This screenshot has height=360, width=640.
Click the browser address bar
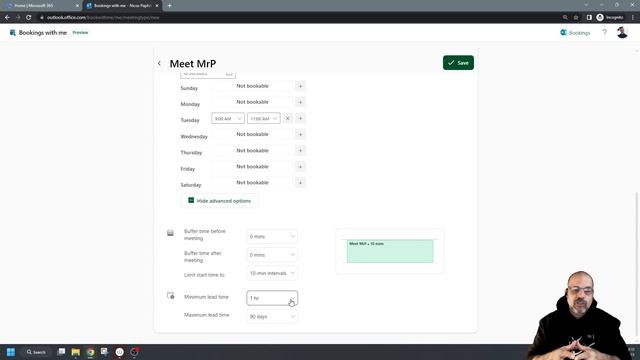coord(298,18)
